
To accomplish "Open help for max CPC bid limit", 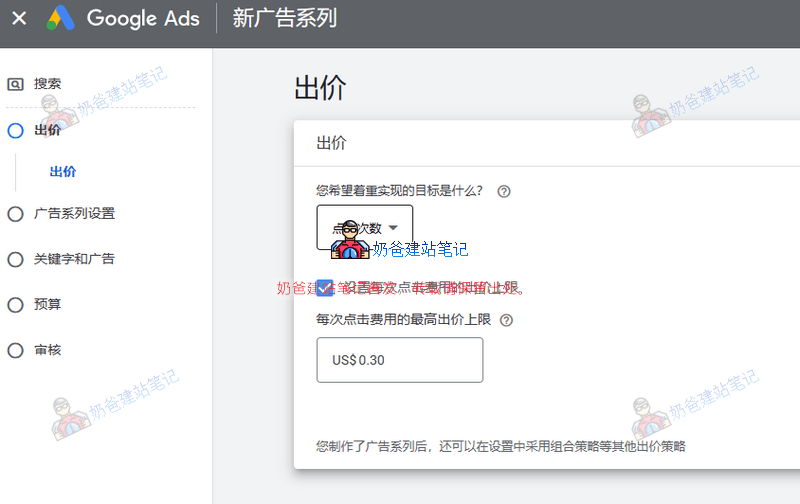I will point(506,320).
